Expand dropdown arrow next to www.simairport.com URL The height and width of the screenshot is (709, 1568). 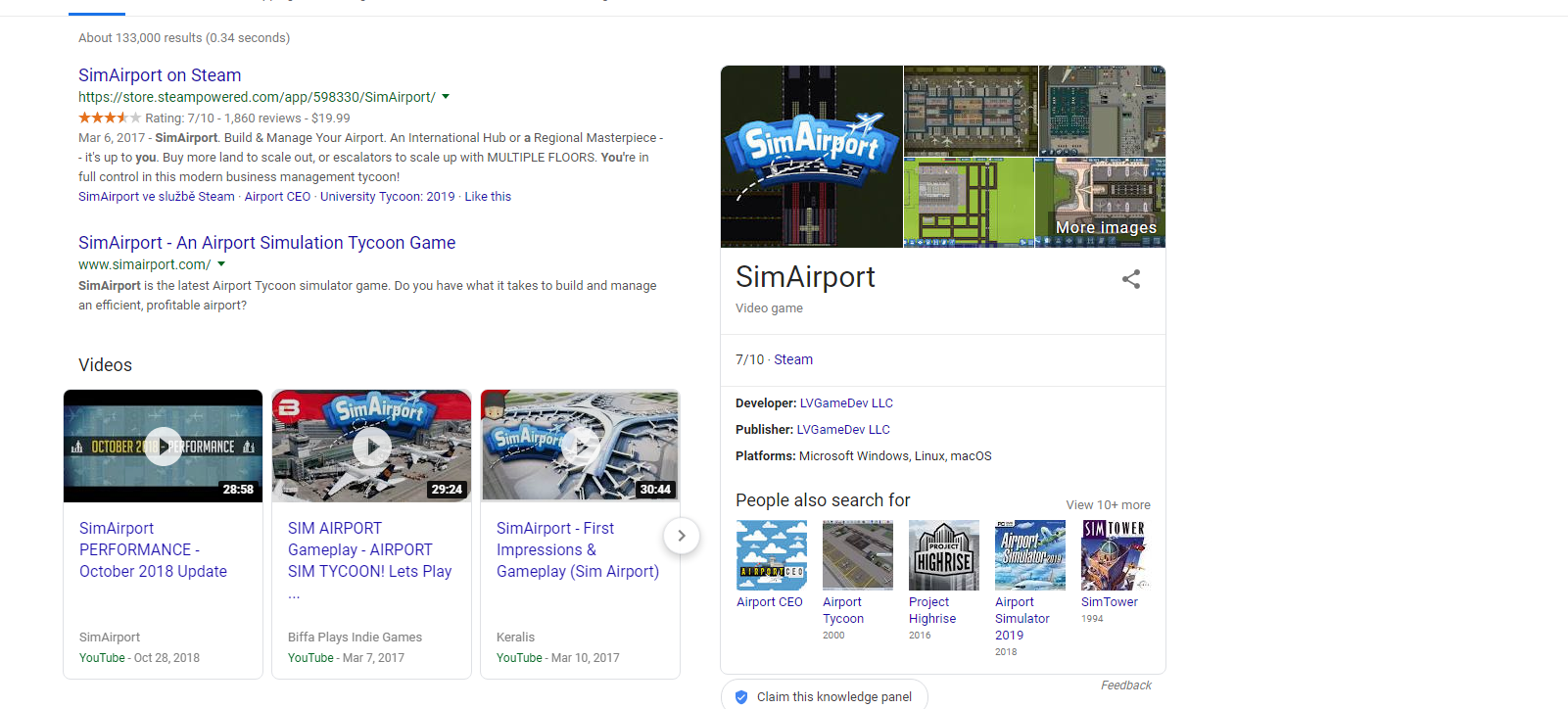coord(221,264)
